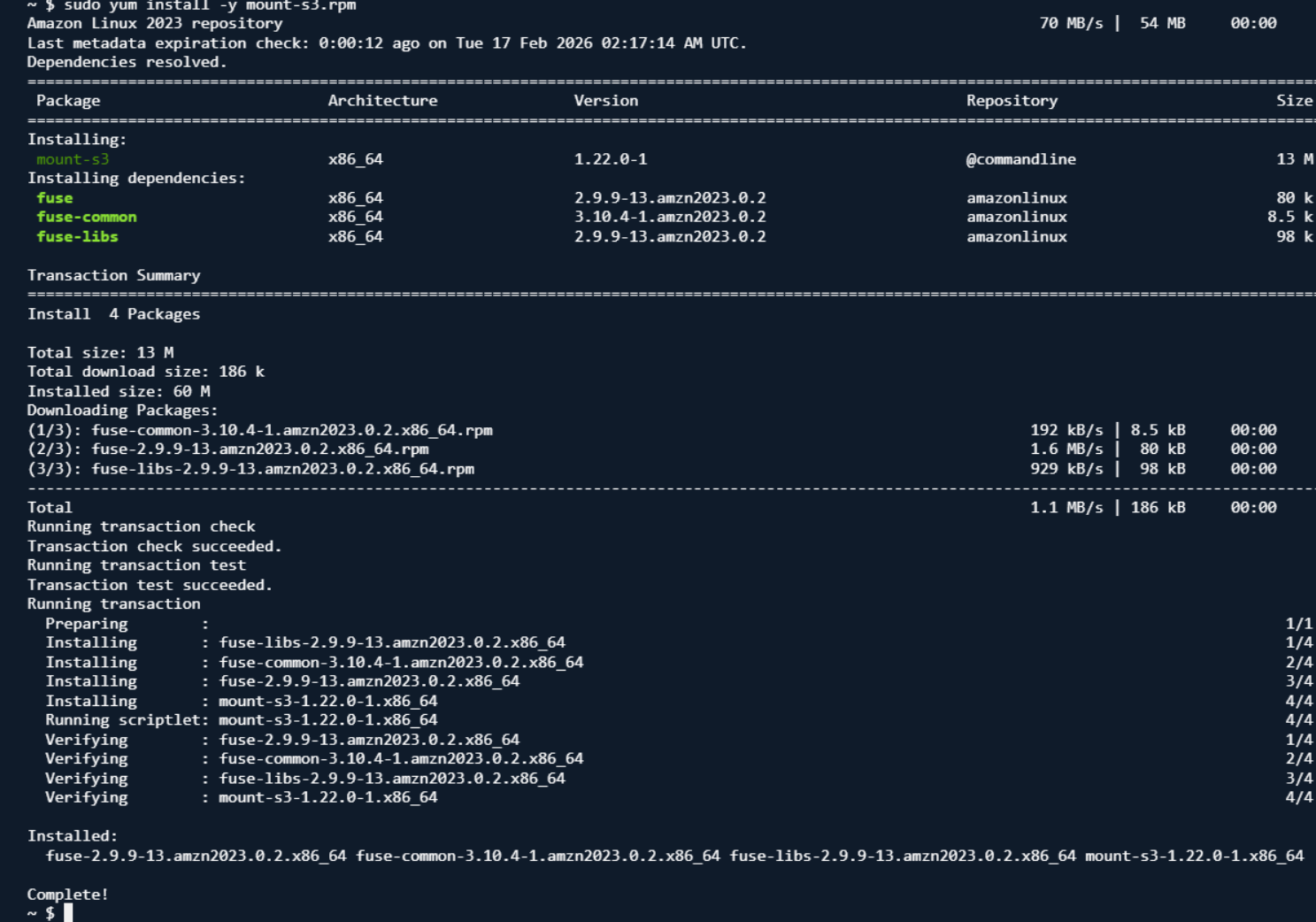Select the "(1/3): fuse-common" rpm download line

(260, 430)
